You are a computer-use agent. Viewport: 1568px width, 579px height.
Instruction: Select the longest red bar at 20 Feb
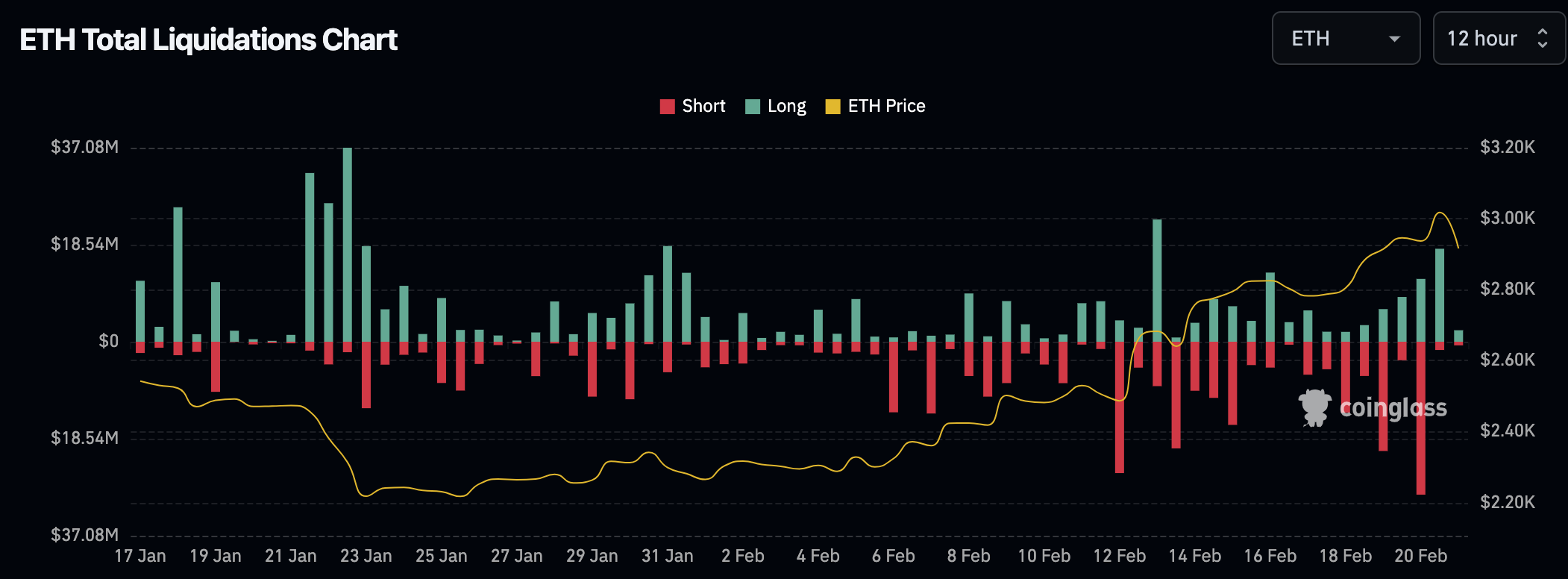tap(1421, 418)
